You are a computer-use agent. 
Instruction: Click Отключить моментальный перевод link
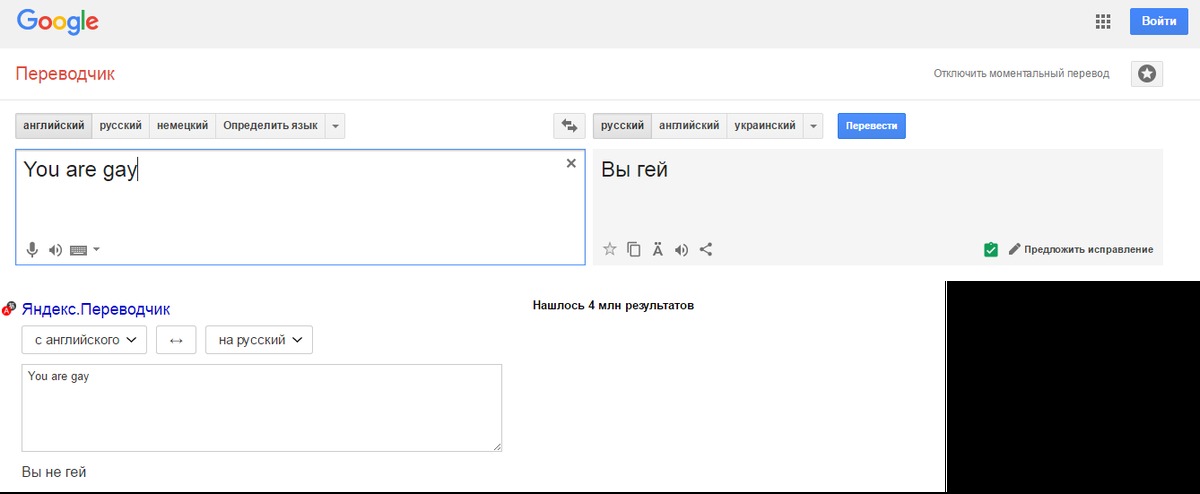[1021, 74]
